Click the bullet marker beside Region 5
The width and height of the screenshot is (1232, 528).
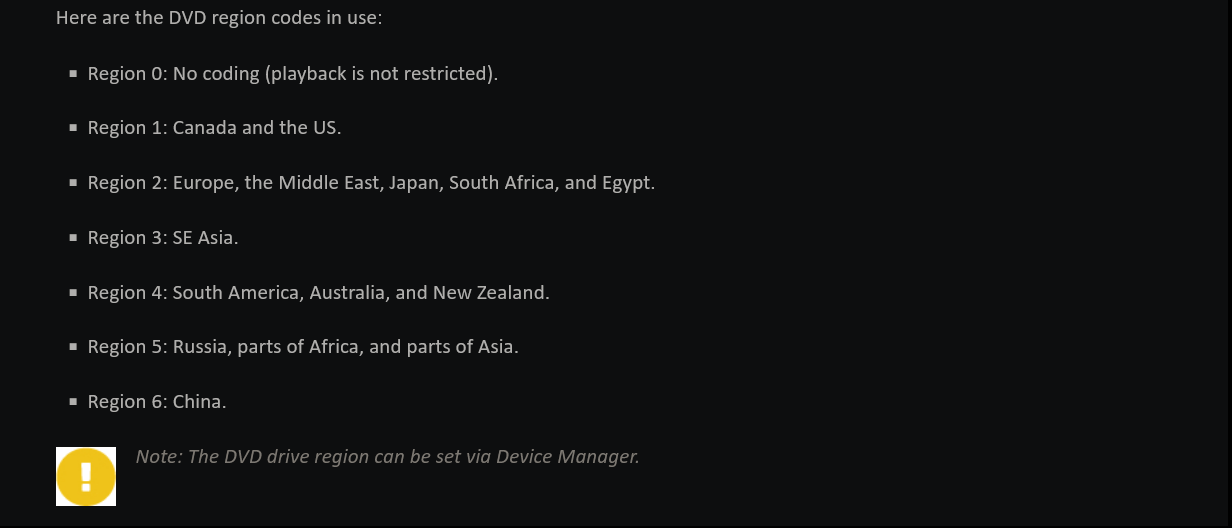click(74, 347)
